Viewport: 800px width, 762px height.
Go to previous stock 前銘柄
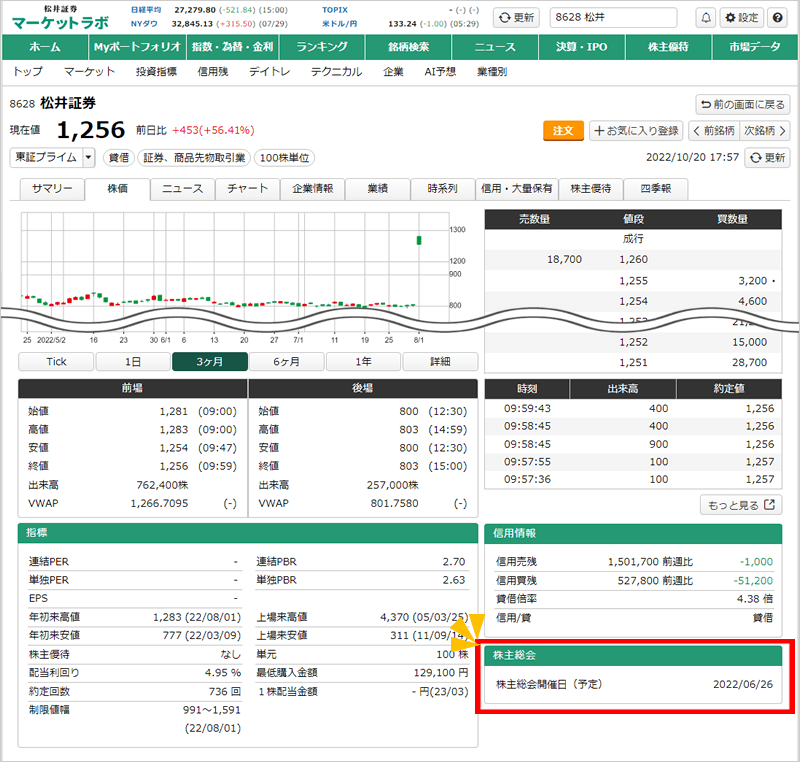tap(713, 131)
